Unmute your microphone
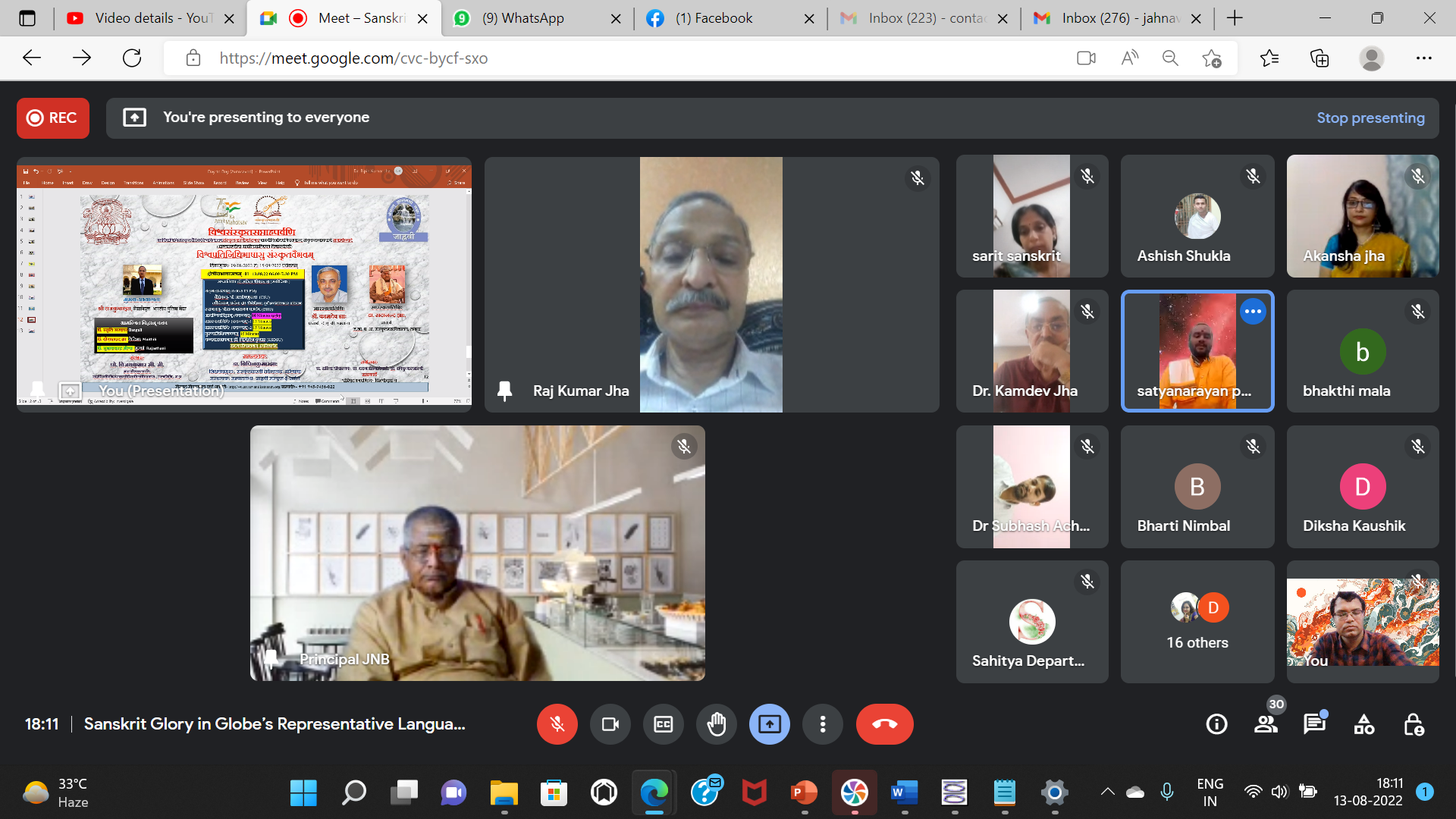 (557, 724)
